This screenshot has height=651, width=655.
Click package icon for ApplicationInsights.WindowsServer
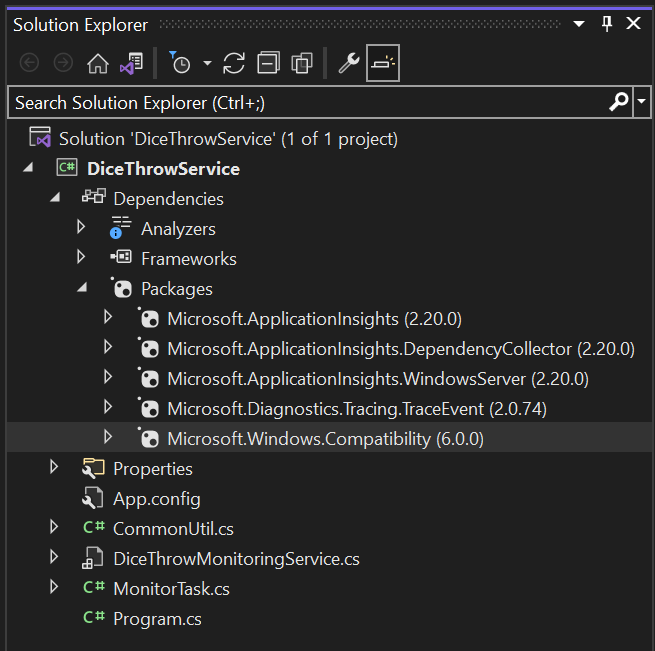tap(148, 378)
